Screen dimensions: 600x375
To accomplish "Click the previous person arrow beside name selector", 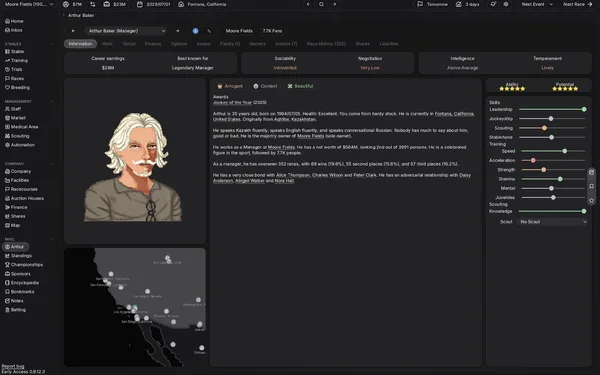I will click(73, 31).
